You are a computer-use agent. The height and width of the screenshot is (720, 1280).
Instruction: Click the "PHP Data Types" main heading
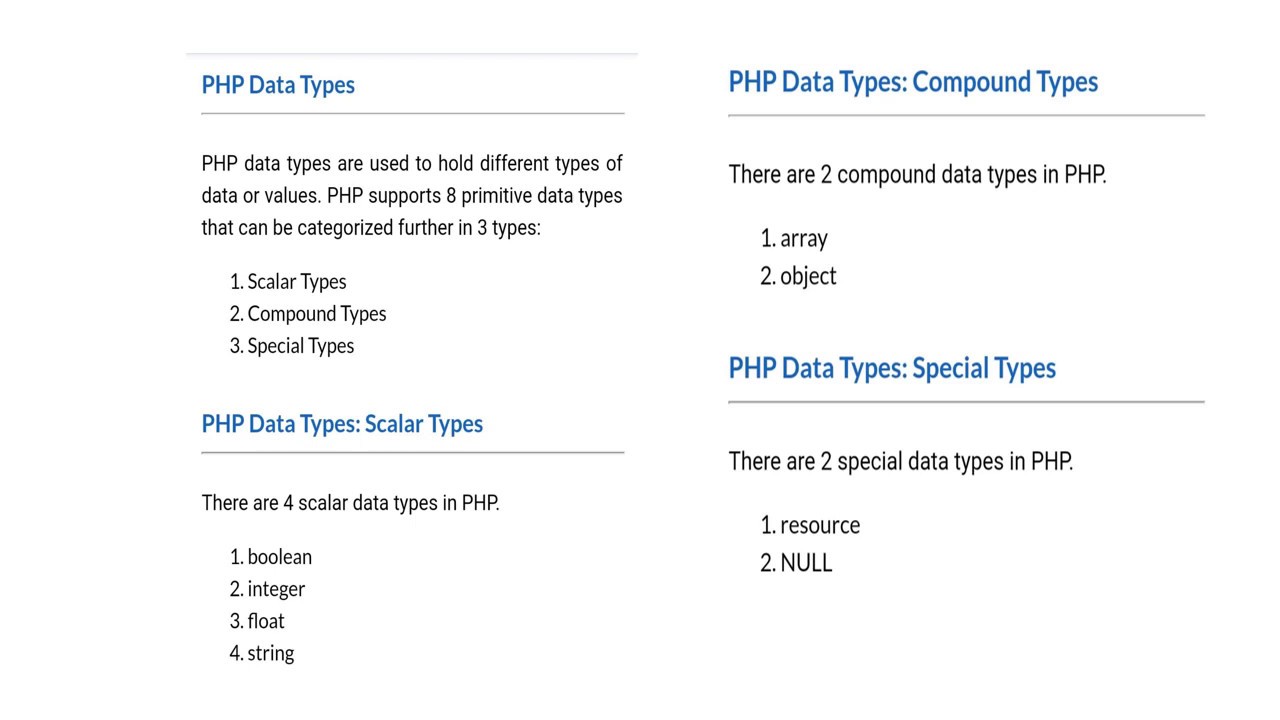(278, 85)
